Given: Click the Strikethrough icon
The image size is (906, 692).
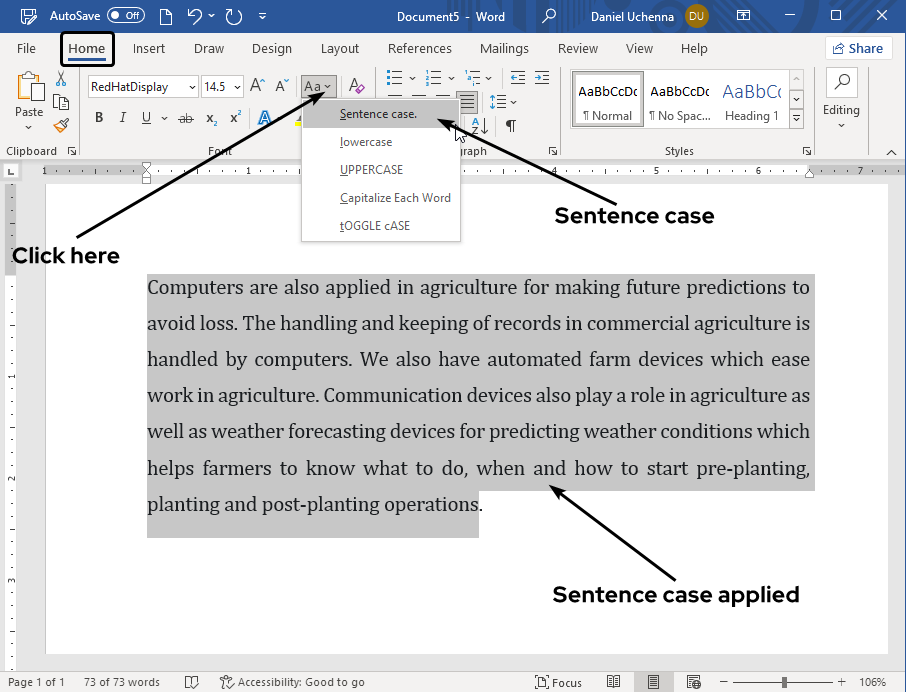Looking at the screenshot, I should 184,117.
